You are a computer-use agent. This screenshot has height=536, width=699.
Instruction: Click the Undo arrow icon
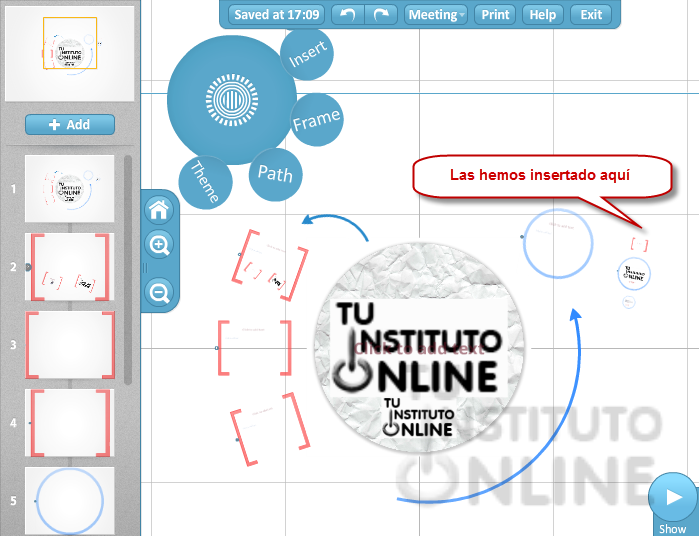[348, 15]
